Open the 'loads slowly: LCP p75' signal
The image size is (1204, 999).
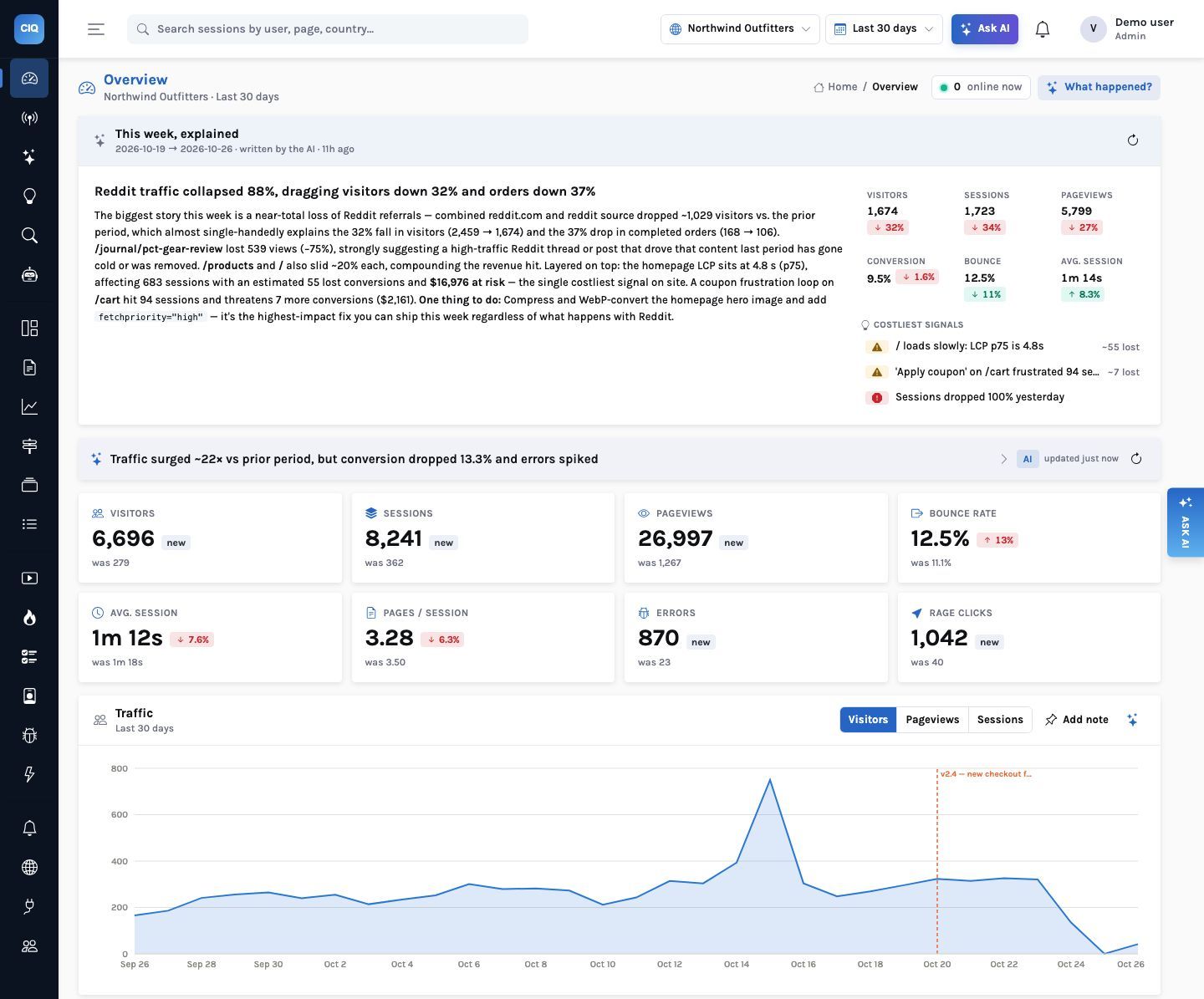[x=1002, y=346]
